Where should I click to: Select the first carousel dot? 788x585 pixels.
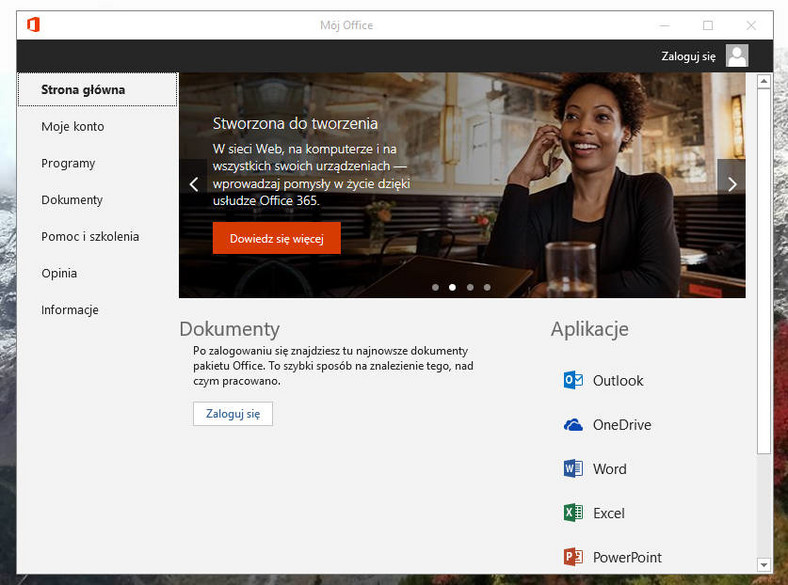[435, 287]
